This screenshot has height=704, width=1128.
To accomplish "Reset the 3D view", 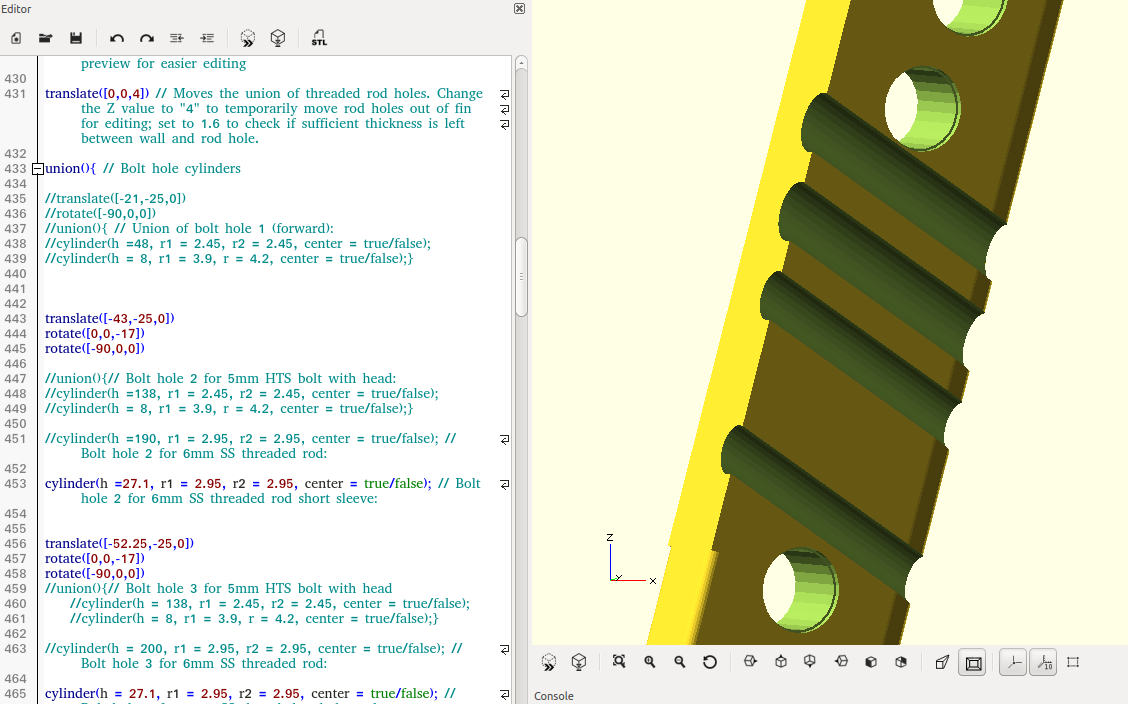I will 710,662.
